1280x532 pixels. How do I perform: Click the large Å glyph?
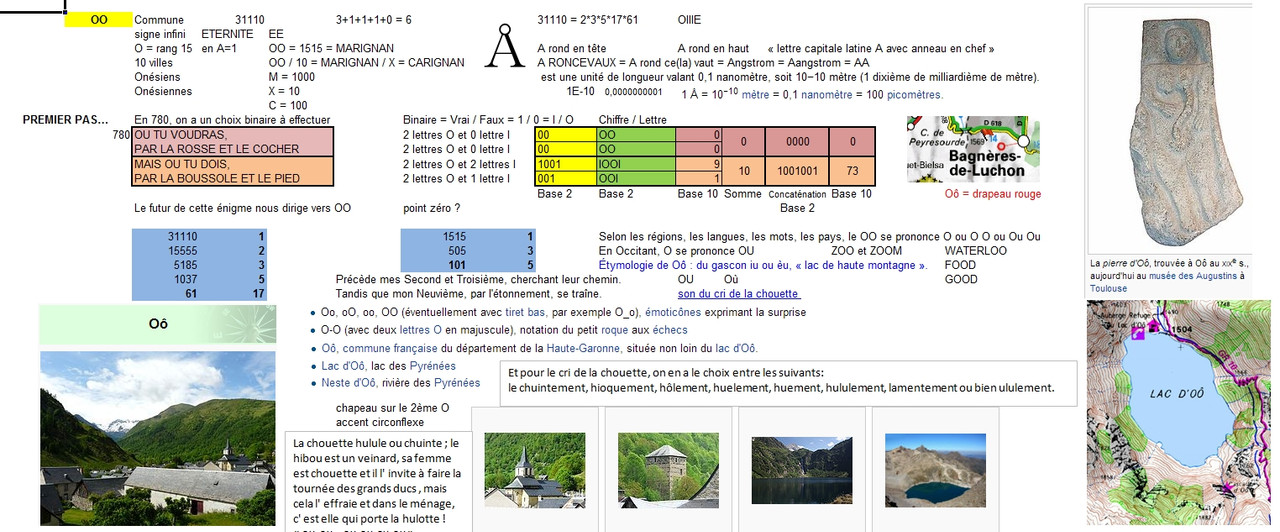[505, 47]
